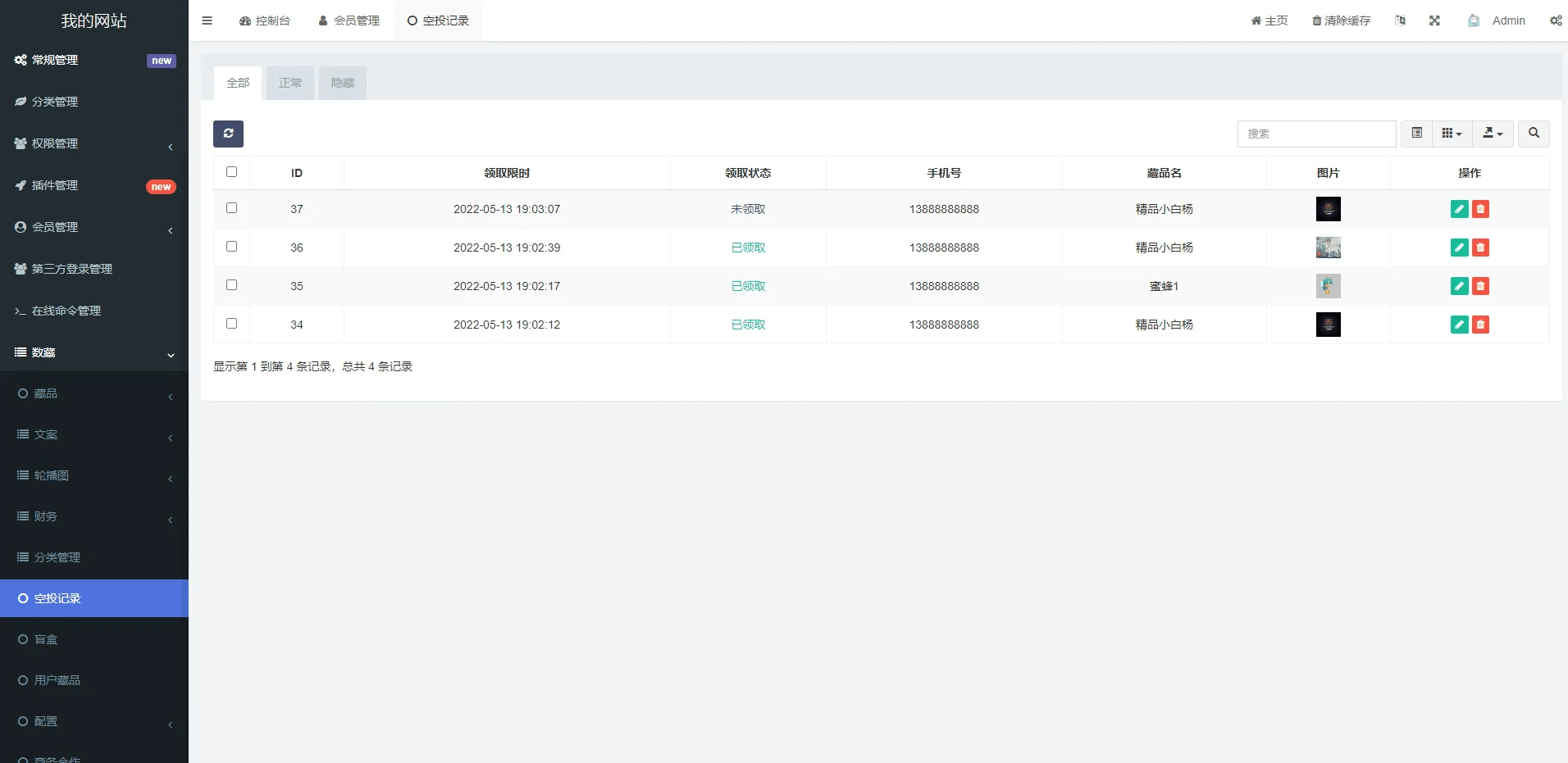Click the refresh table button

pyautogui.click(x=228, y=134)
